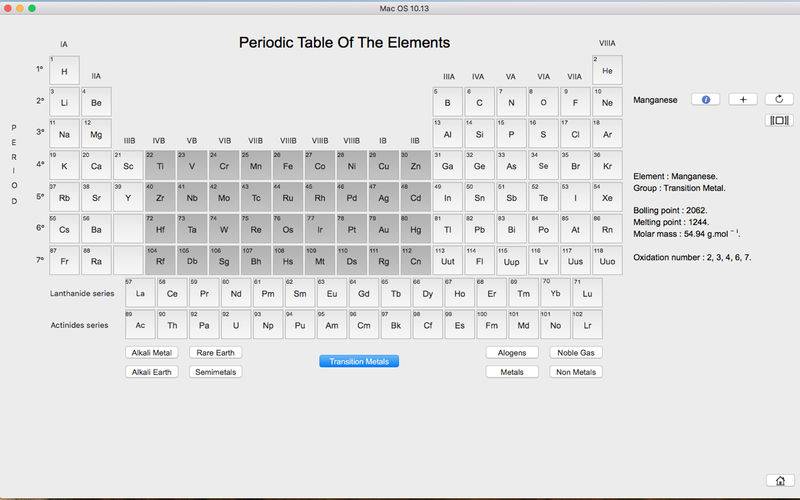The width and height of the screenshot is (800, 500).
Task: Click the Alkali Earth button
Action: pyautogui.click(x=152, y=372)
